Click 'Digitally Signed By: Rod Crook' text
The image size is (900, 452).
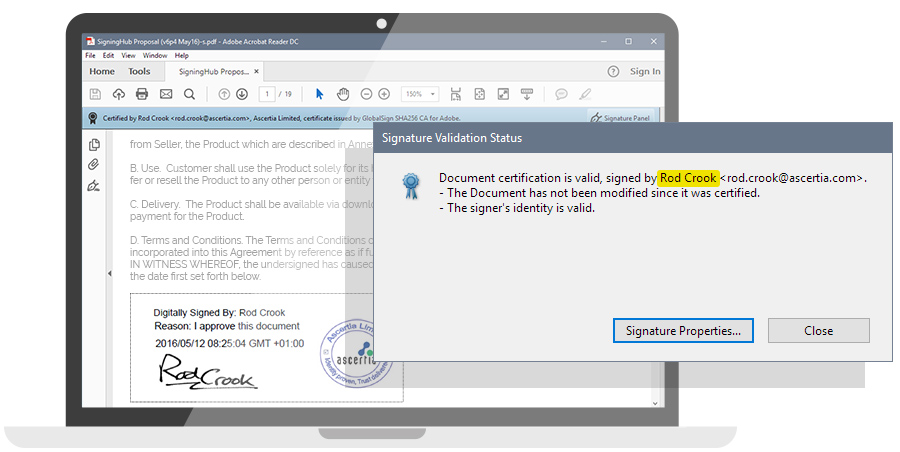[x=219, y=312]
